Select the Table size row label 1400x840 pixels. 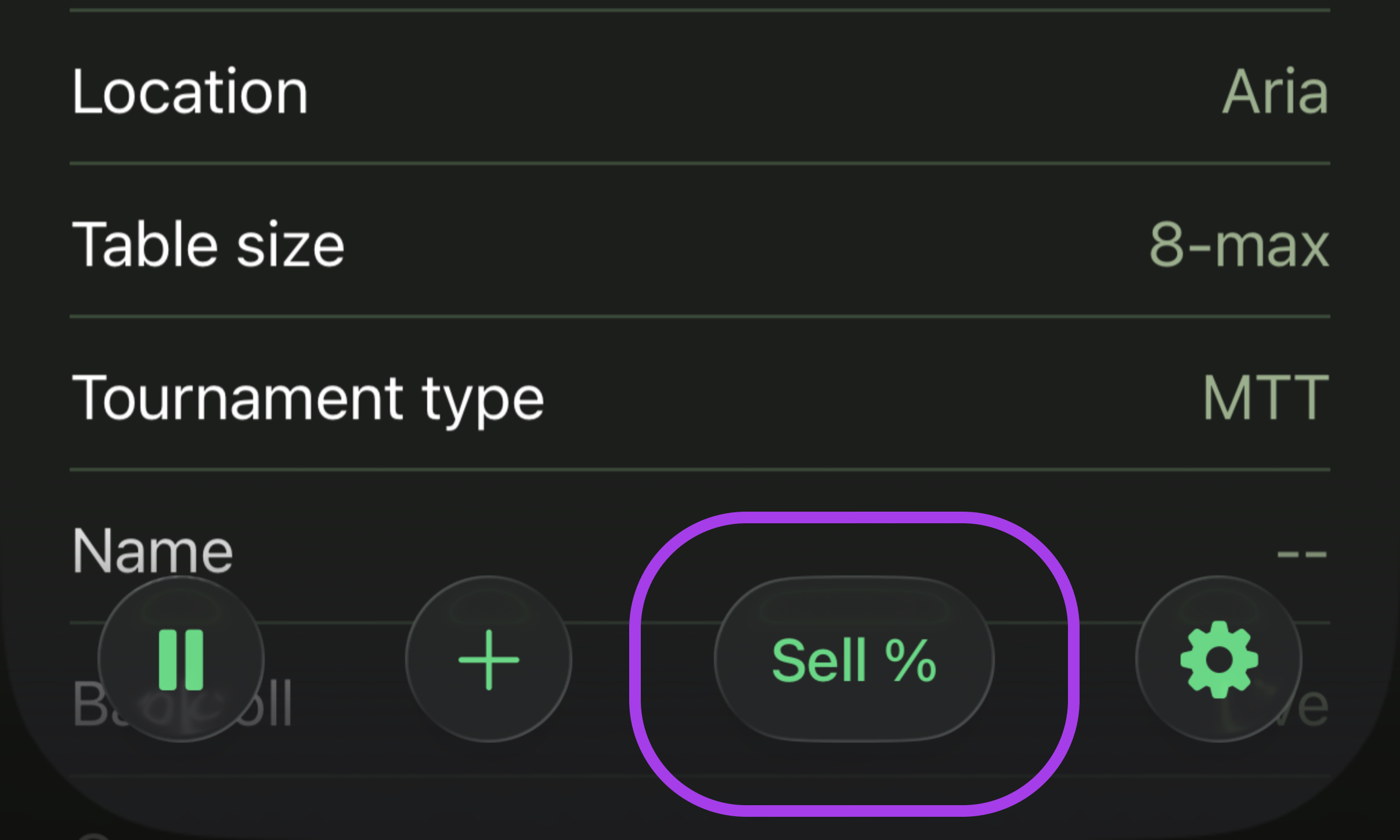coord(208,245)
